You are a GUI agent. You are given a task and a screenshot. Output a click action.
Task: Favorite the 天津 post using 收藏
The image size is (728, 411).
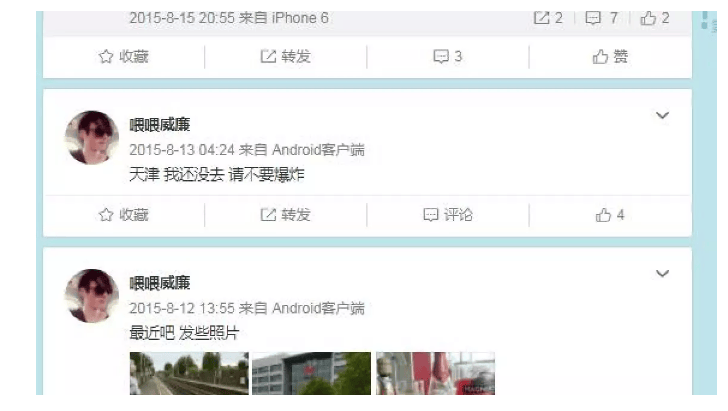coord(124,215)
